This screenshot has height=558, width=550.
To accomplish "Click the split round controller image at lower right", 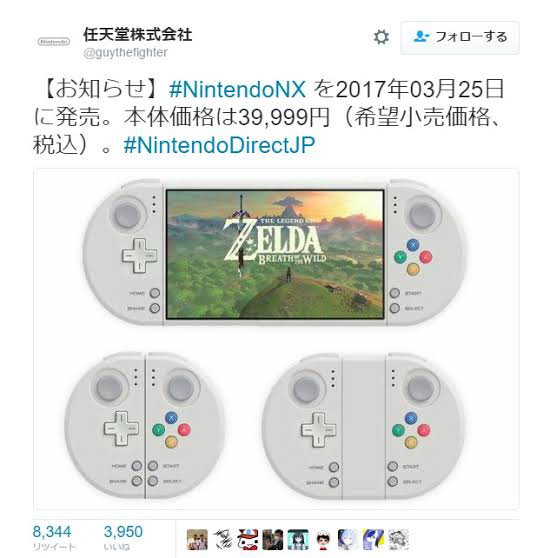I will tap(363, 426).
